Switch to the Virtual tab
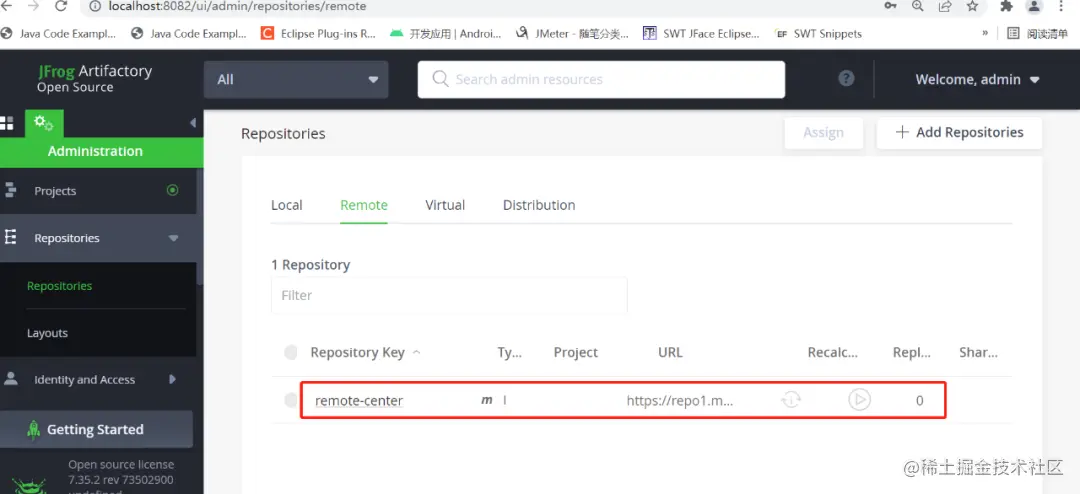This screenshot has height=494, width=1080. click(x=445, y=205)
